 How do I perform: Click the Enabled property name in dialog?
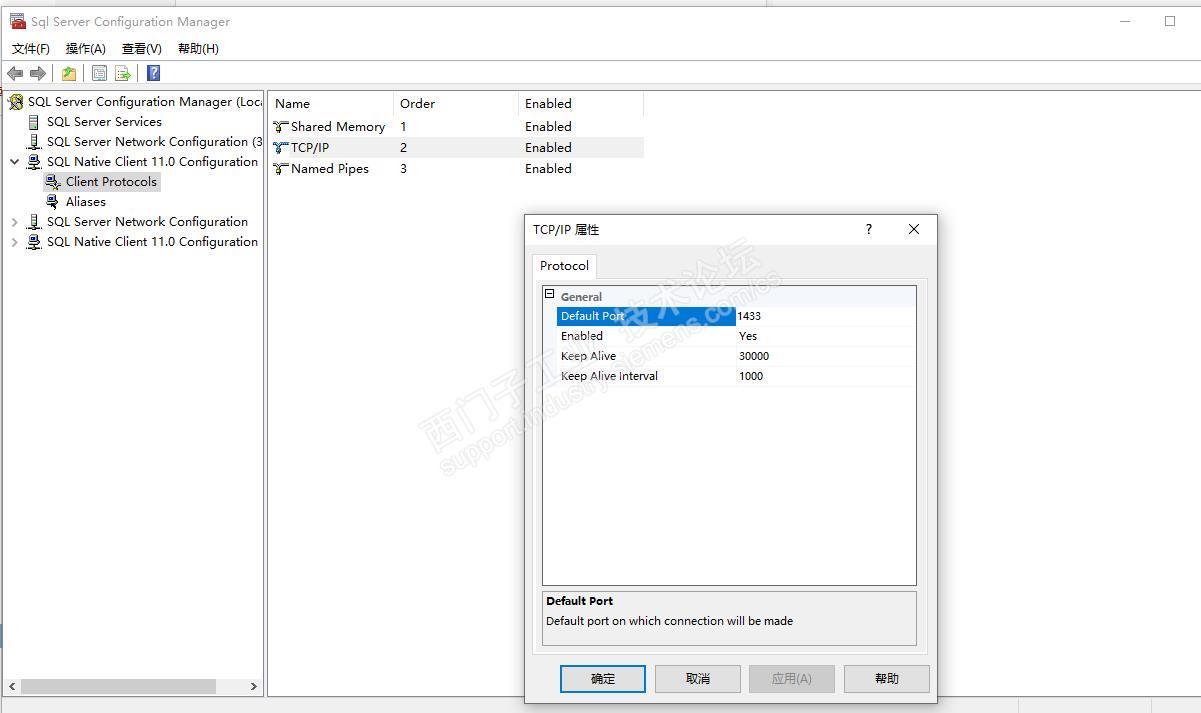(x=582, y=336)
